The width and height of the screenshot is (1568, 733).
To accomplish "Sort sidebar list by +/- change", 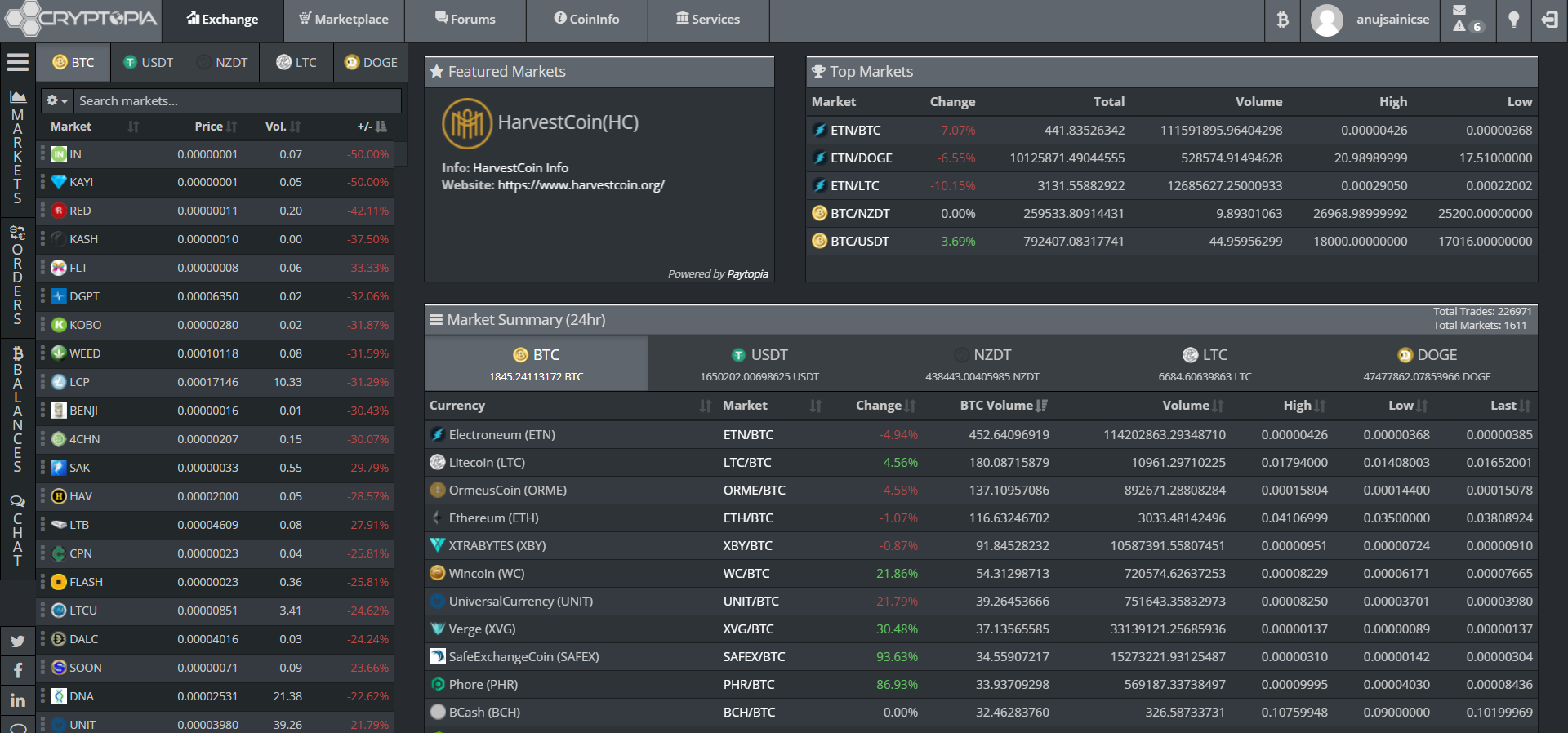I will tap(372, 127).
